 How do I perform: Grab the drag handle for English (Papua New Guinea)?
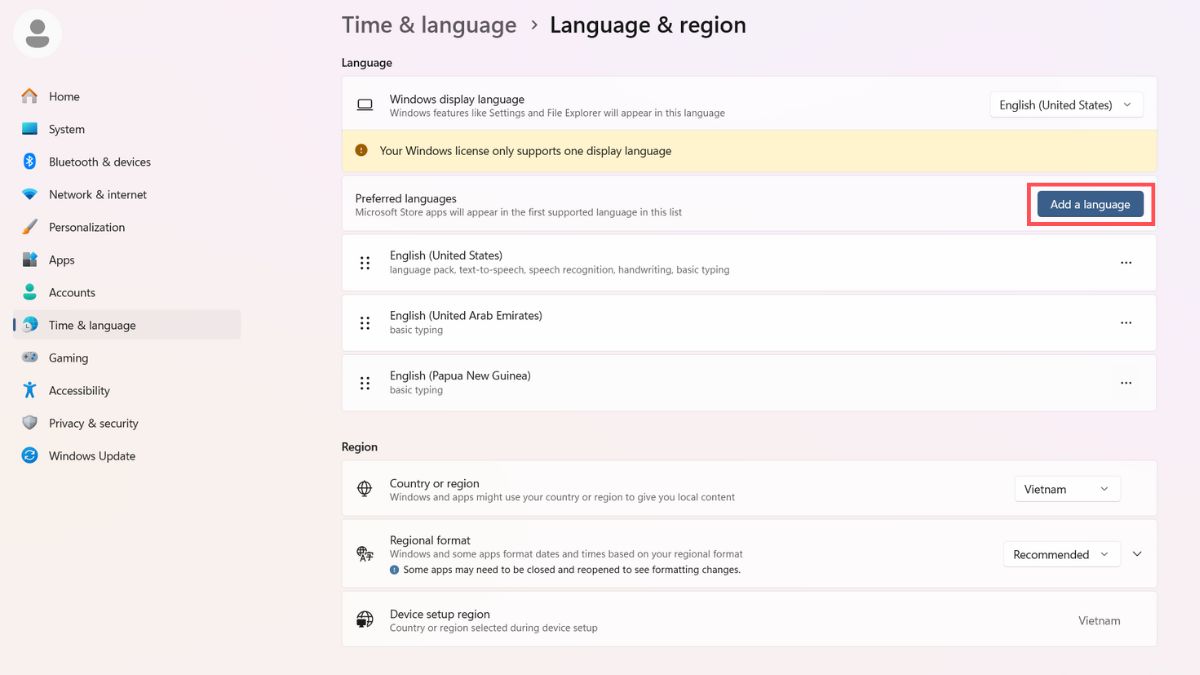click(365, 383)
